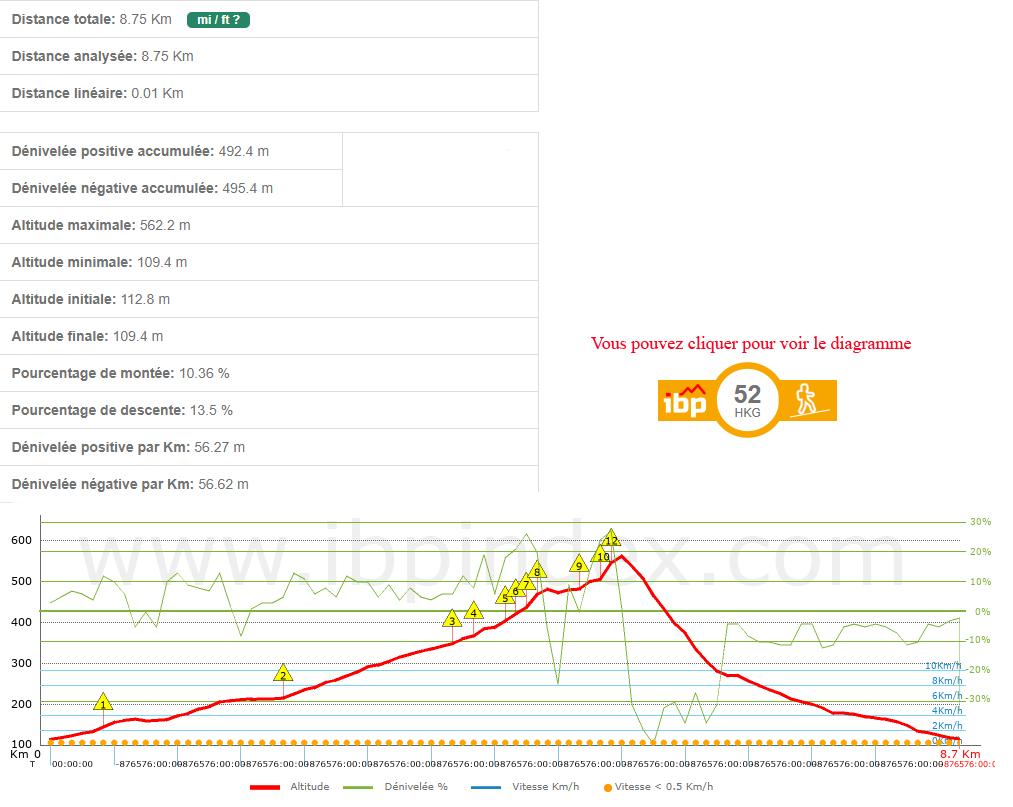1013x807 pixels.
Task: Select waypoint marker 4 on the profile
Action: pos(473,612)
